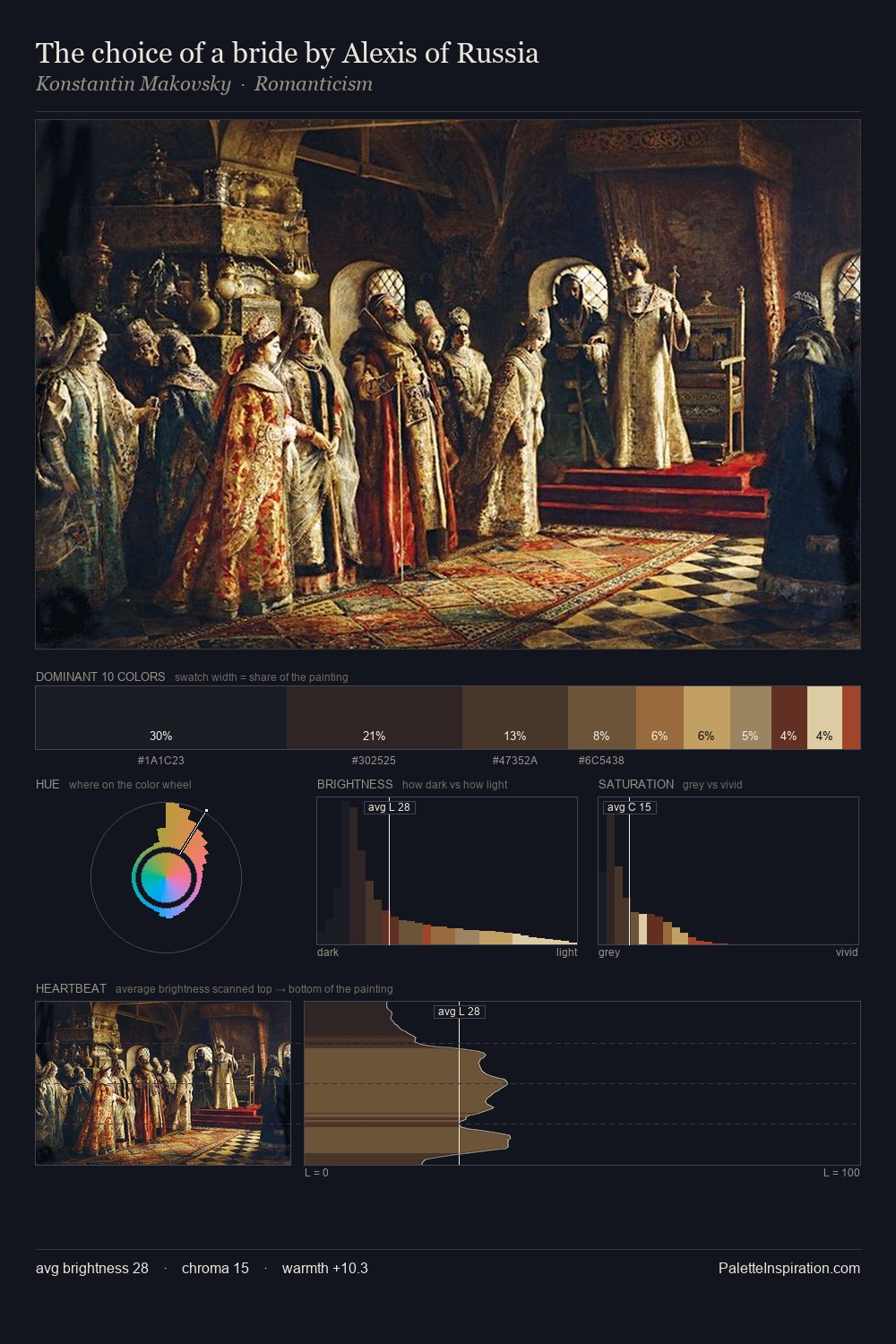Select the 8% olive-brown swatch
Screen dimensions: 896x1344
pyautogui.click(x=602, y=717)
